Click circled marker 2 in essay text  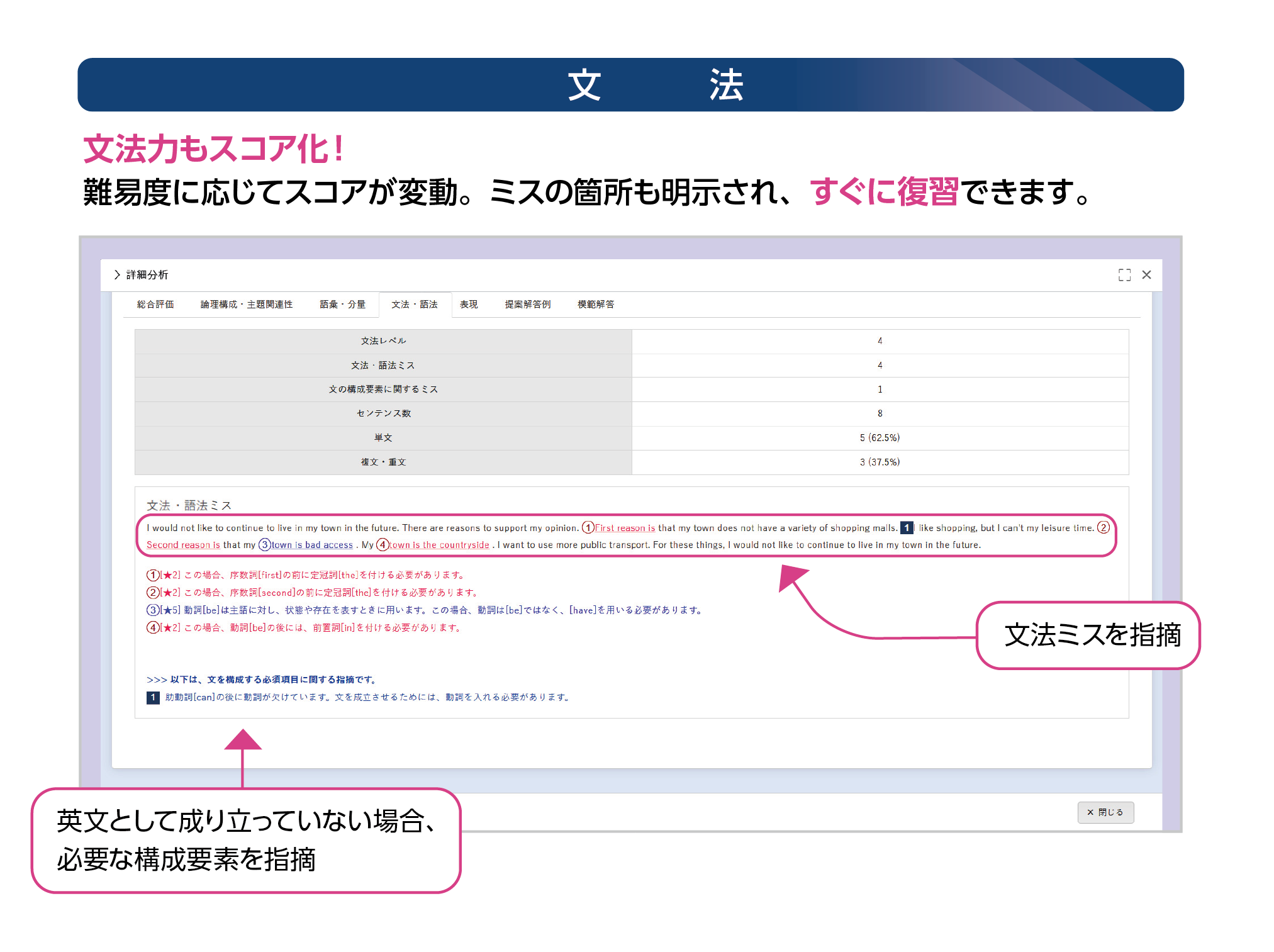1103,528
